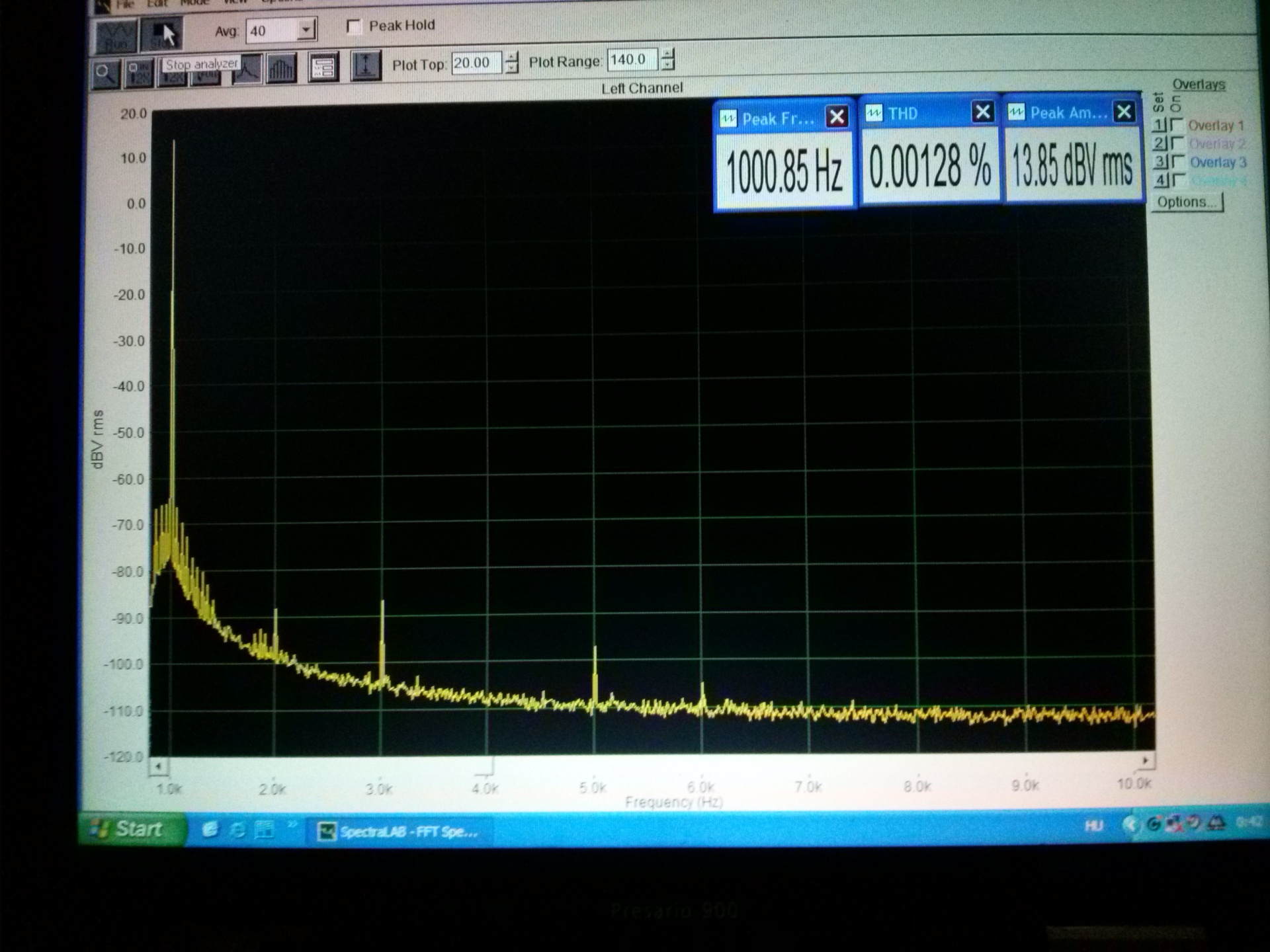Viewport: 1270px width, 952px height.
Task: Click the overlay Options... button
Action: pyautogui.click(x=1187, y=202)
